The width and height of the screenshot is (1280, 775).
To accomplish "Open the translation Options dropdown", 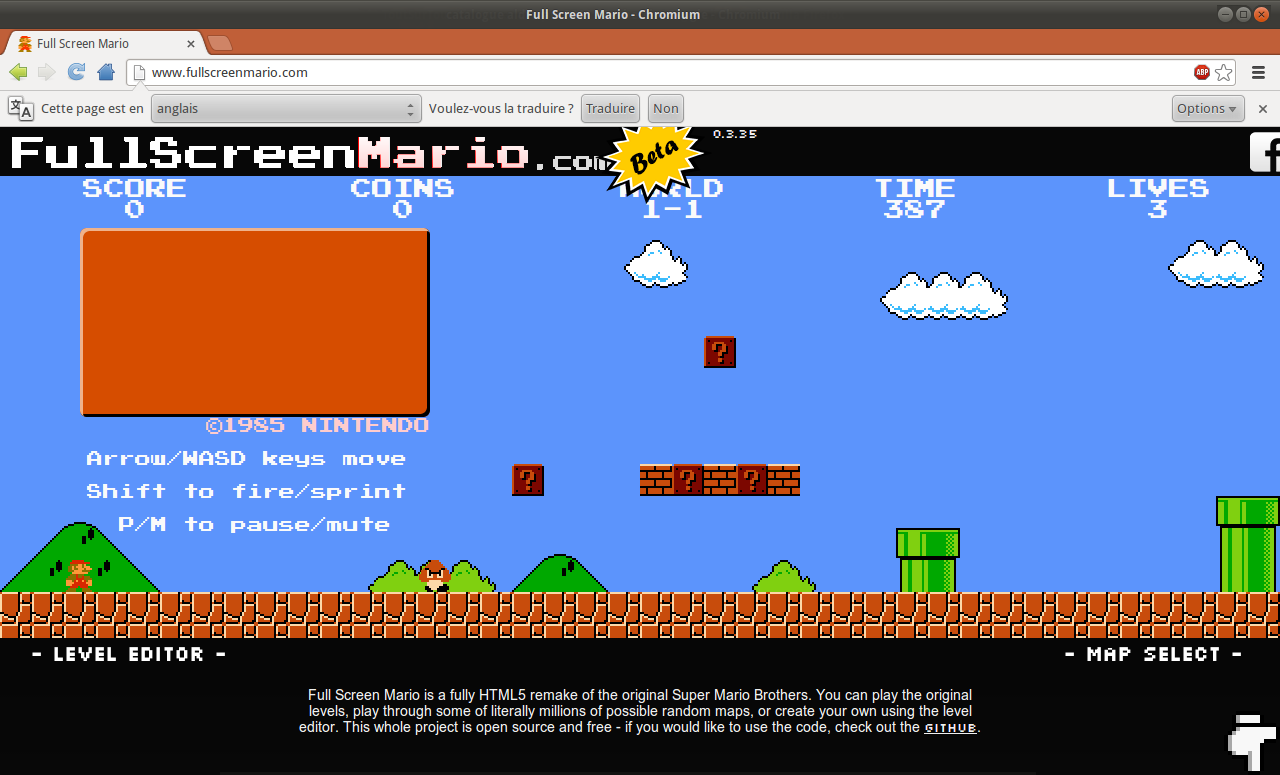I will 1208,109.
